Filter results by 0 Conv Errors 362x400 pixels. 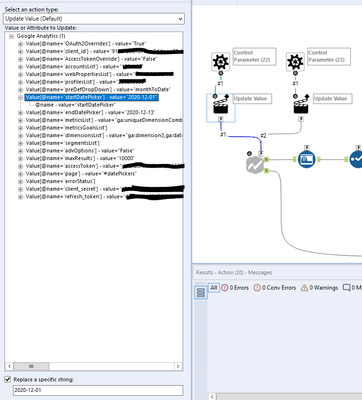point(275,288)
